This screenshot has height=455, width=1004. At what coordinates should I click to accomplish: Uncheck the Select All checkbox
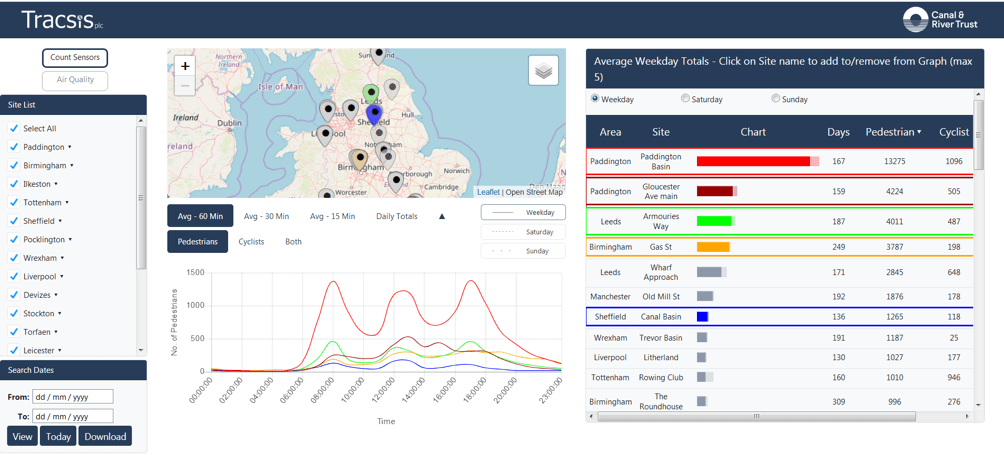(14, 129)
